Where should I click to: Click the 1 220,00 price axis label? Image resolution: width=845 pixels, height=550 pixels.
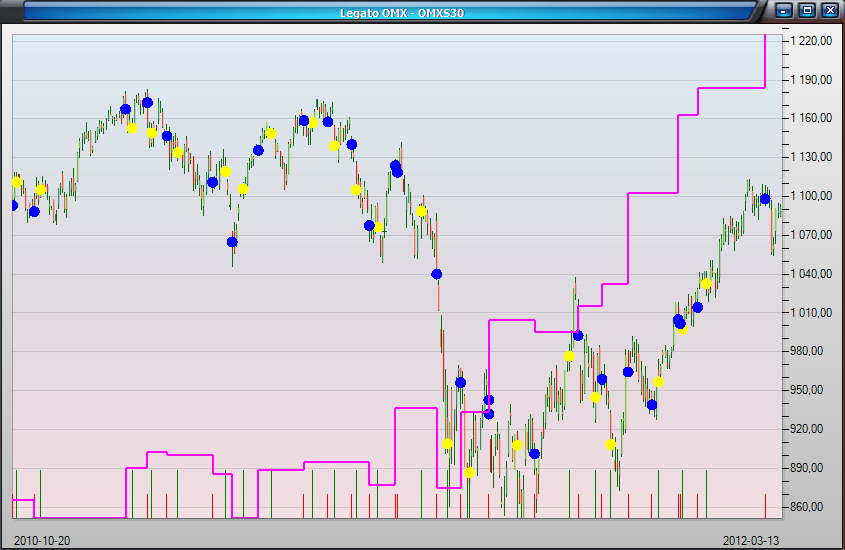point(811,41)
